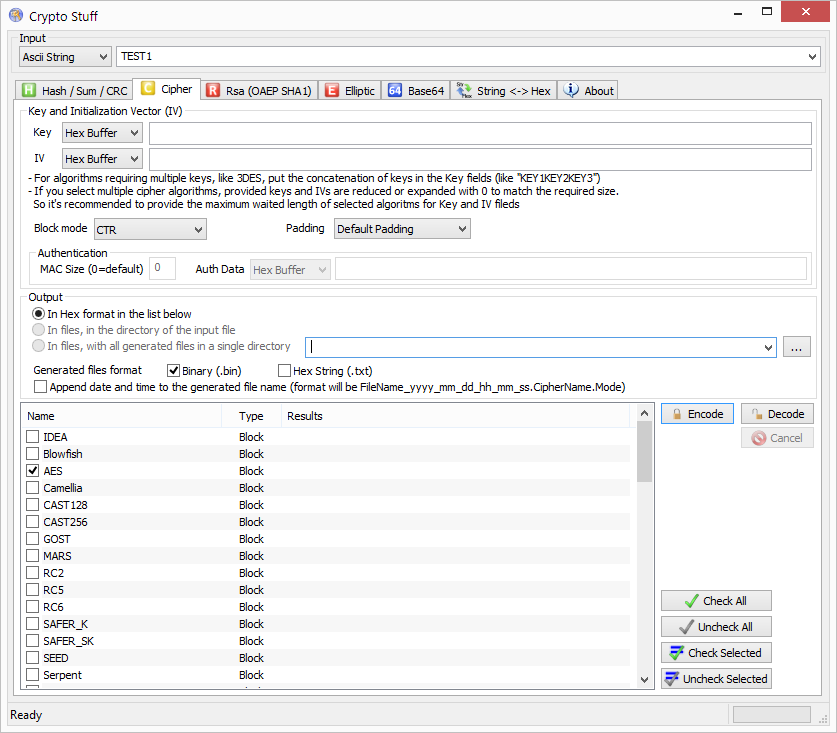This screenshot has width=837, height=733.
Task: Check the Blowfish cipher checkbox
Action: point(33,454)
